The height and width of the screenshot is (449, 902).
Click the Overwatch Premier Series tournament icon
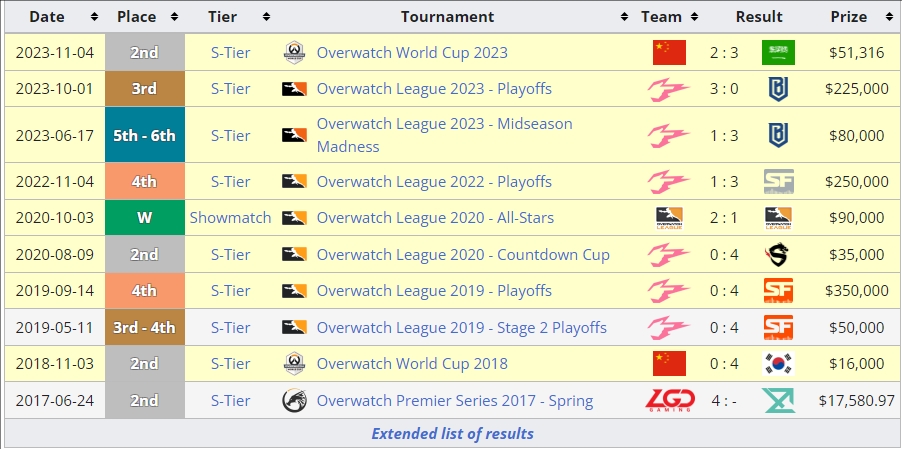point(294,401)
